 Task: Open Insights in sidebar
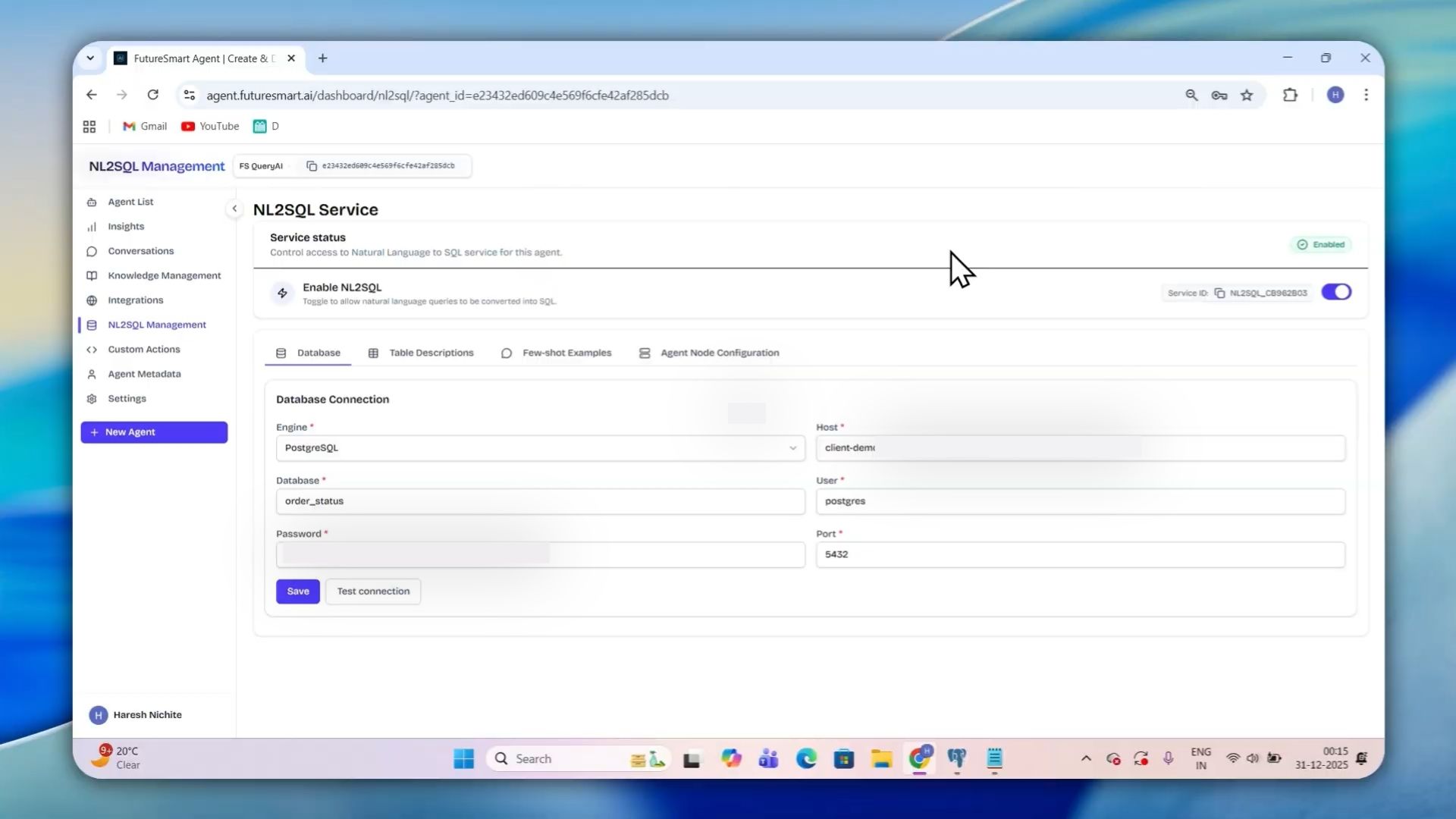[x=126, y=226]
